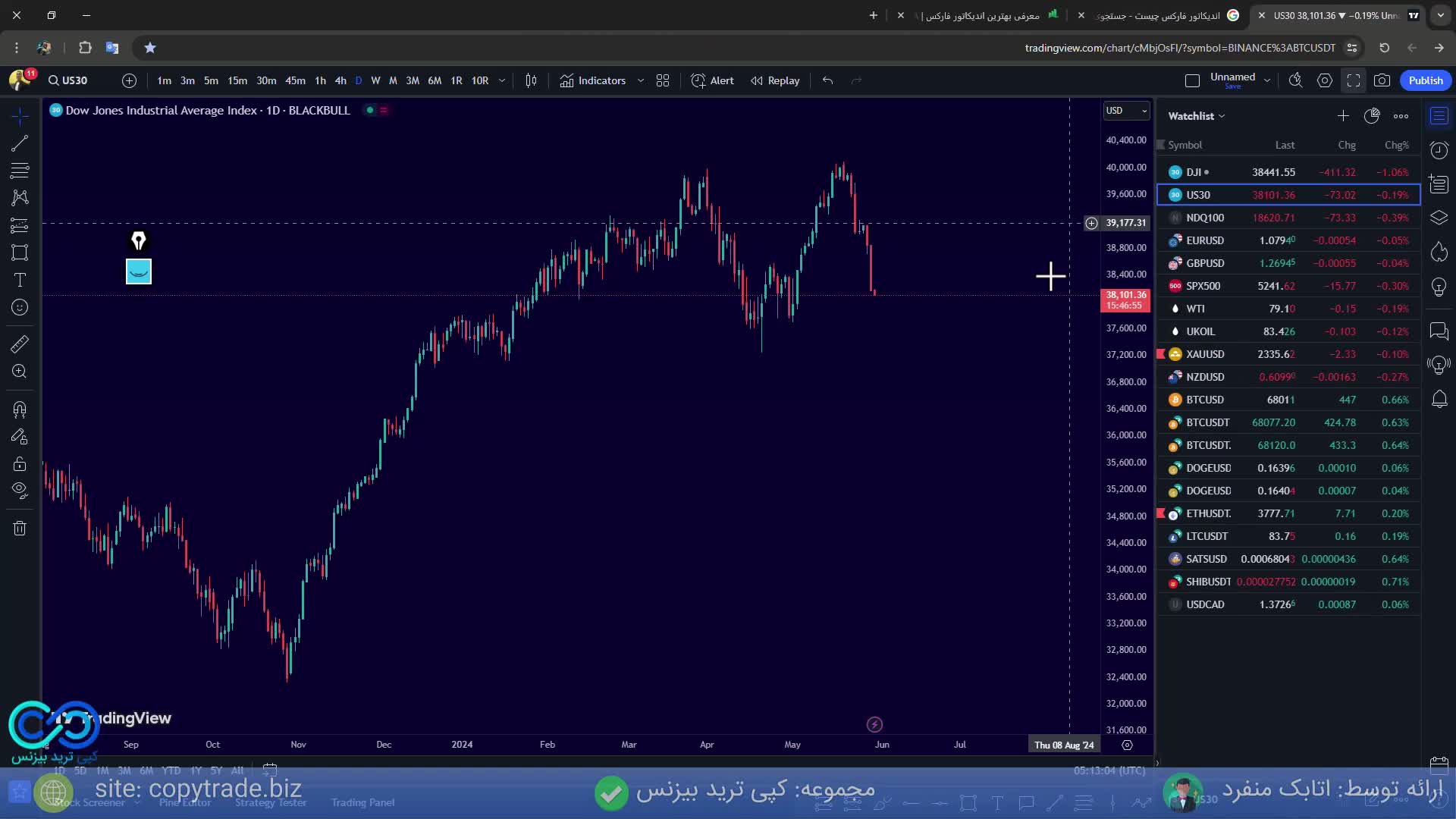The image size is (1456, 819).
Task: Click the magnet mode icon
Action: pyautogui.click(x=20, y=410)
